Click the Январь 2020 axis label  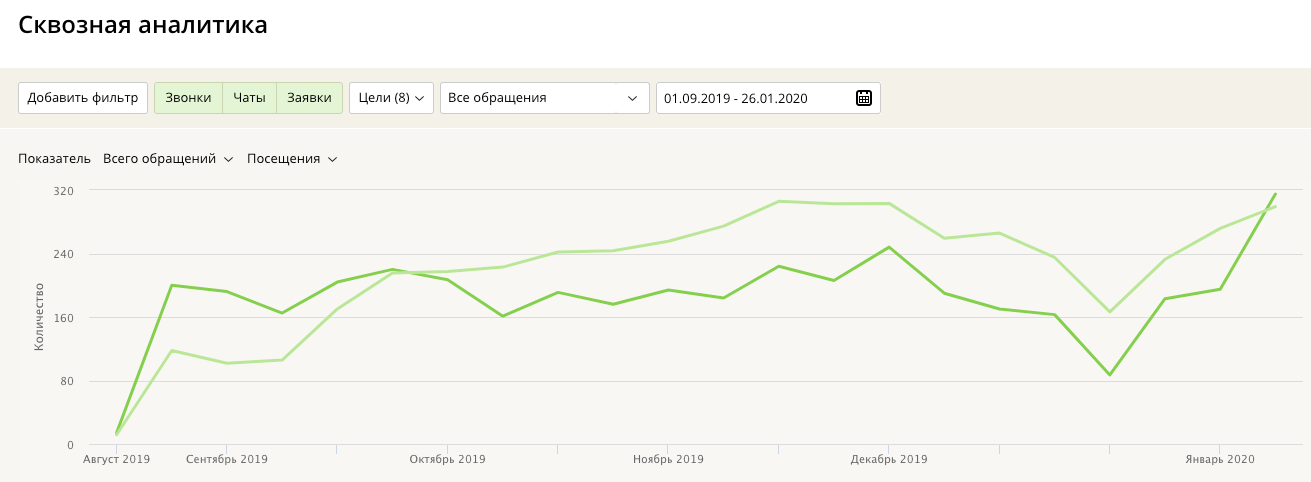tap(1220, 459)
